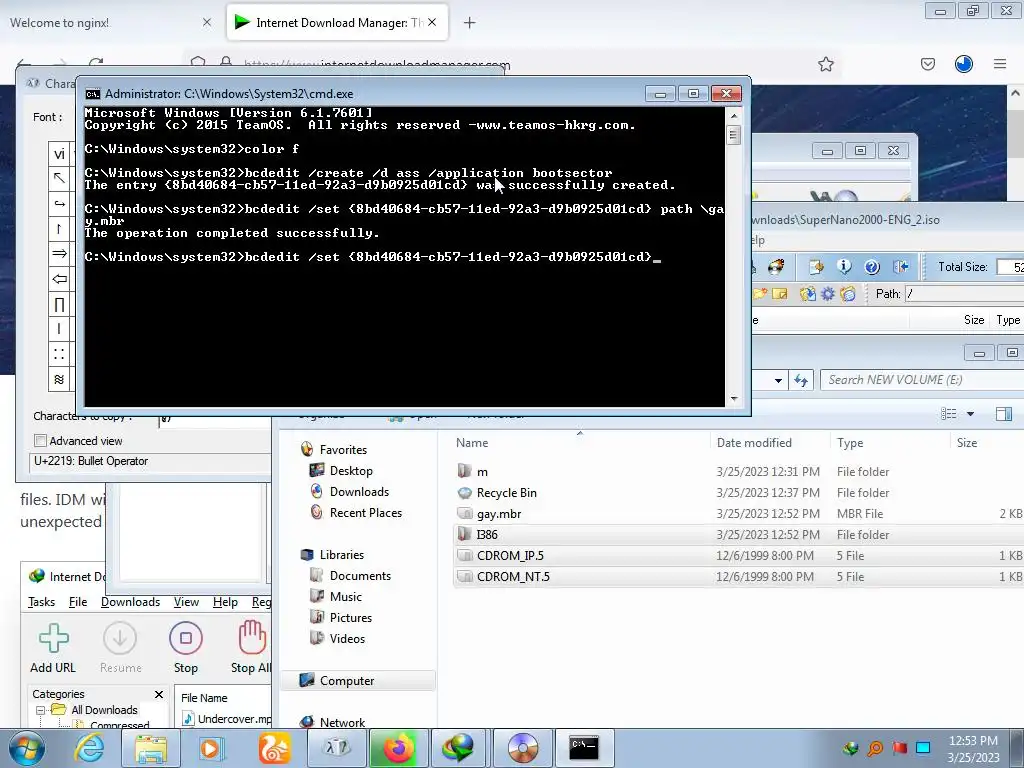This screenshot has height=768, width=1024.
Task: Switch to the Character Map taskbar button
Action: point(337,747)
